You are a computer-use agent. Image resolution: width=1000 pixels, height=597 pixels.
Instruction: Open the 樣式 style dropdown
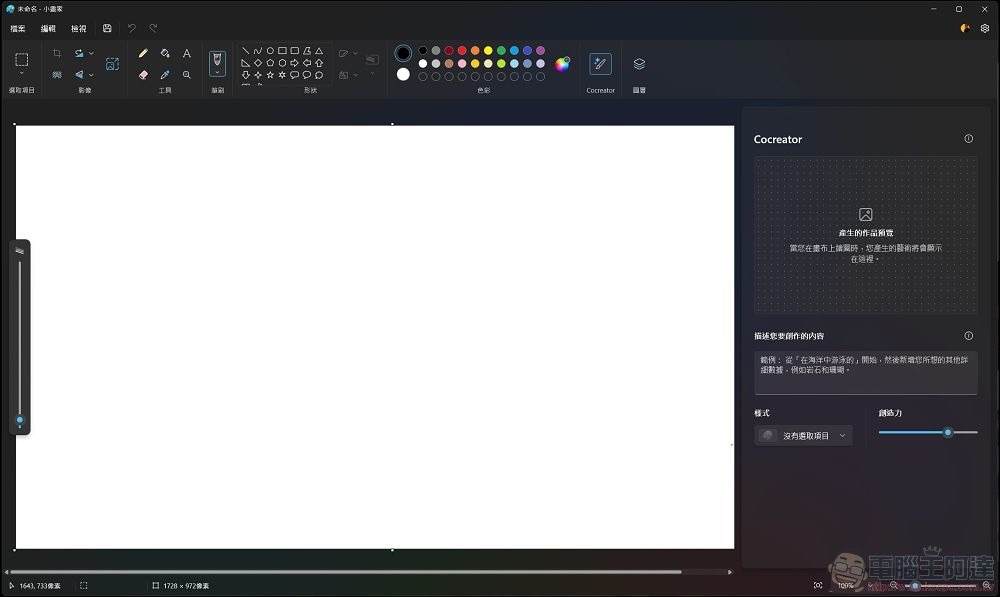point(804,436)
